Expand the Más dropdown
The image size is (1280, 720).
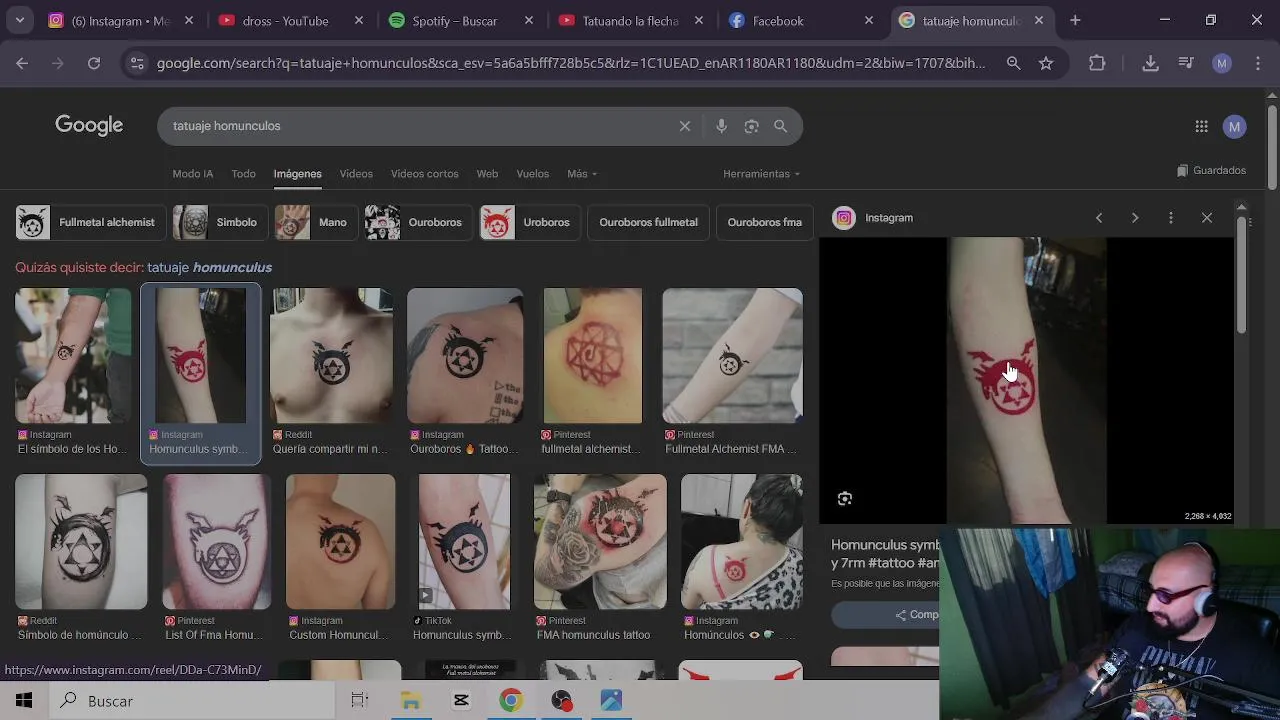click(x=582, y=174)
